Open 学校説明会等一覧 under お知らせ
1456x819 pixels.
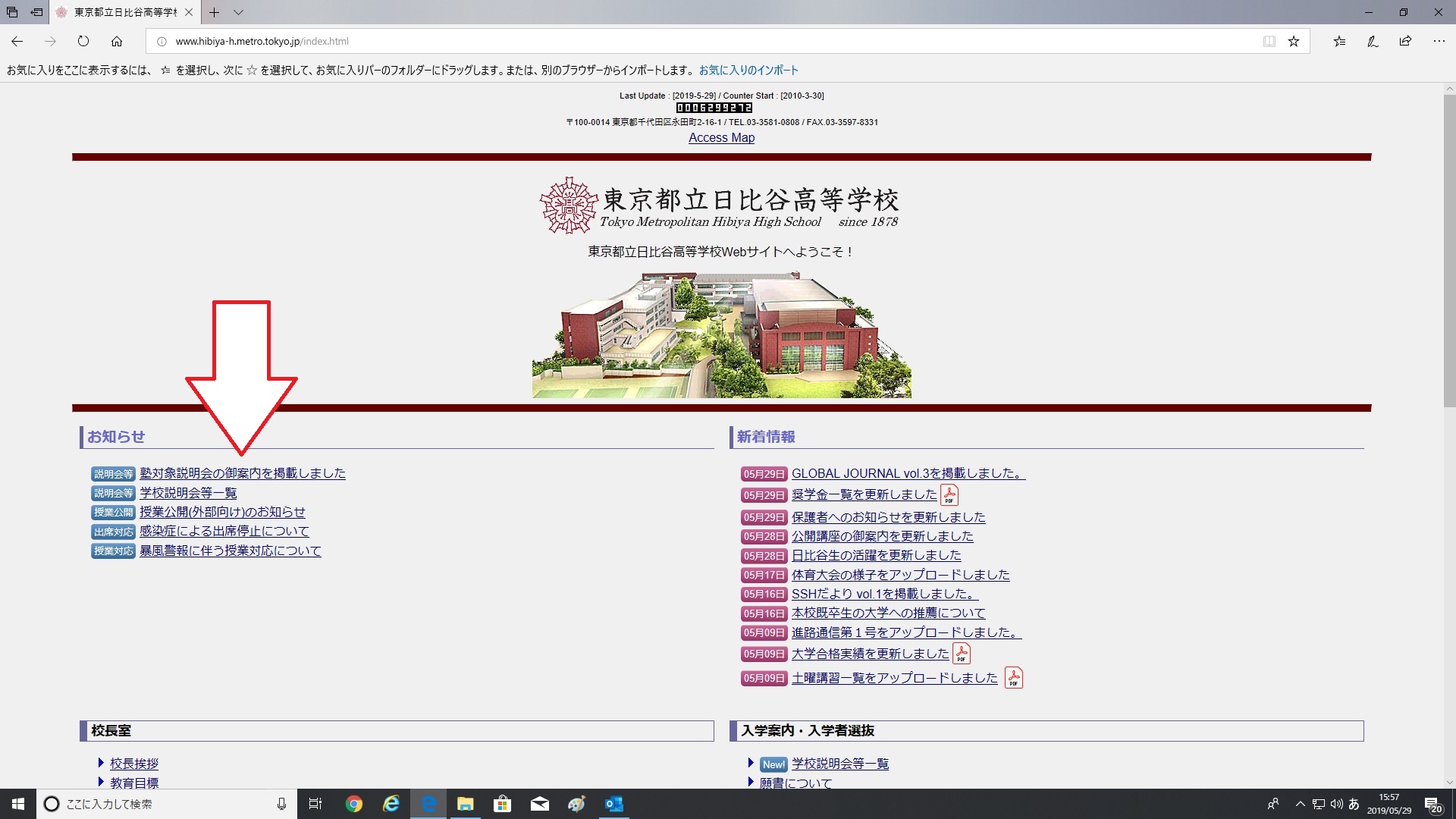188,493
